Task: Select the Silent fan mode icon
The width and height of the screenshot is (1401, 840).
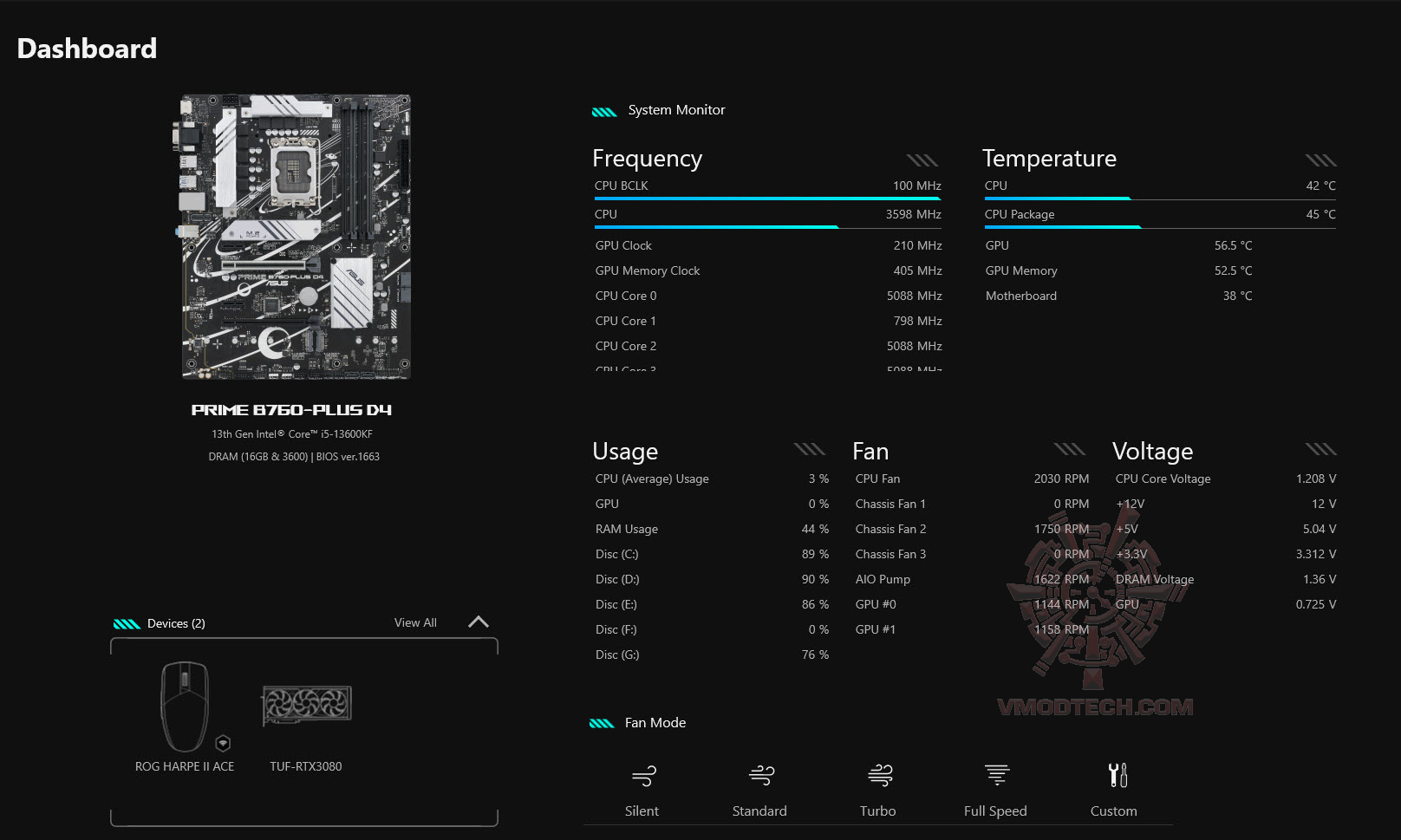Action: 643,775
